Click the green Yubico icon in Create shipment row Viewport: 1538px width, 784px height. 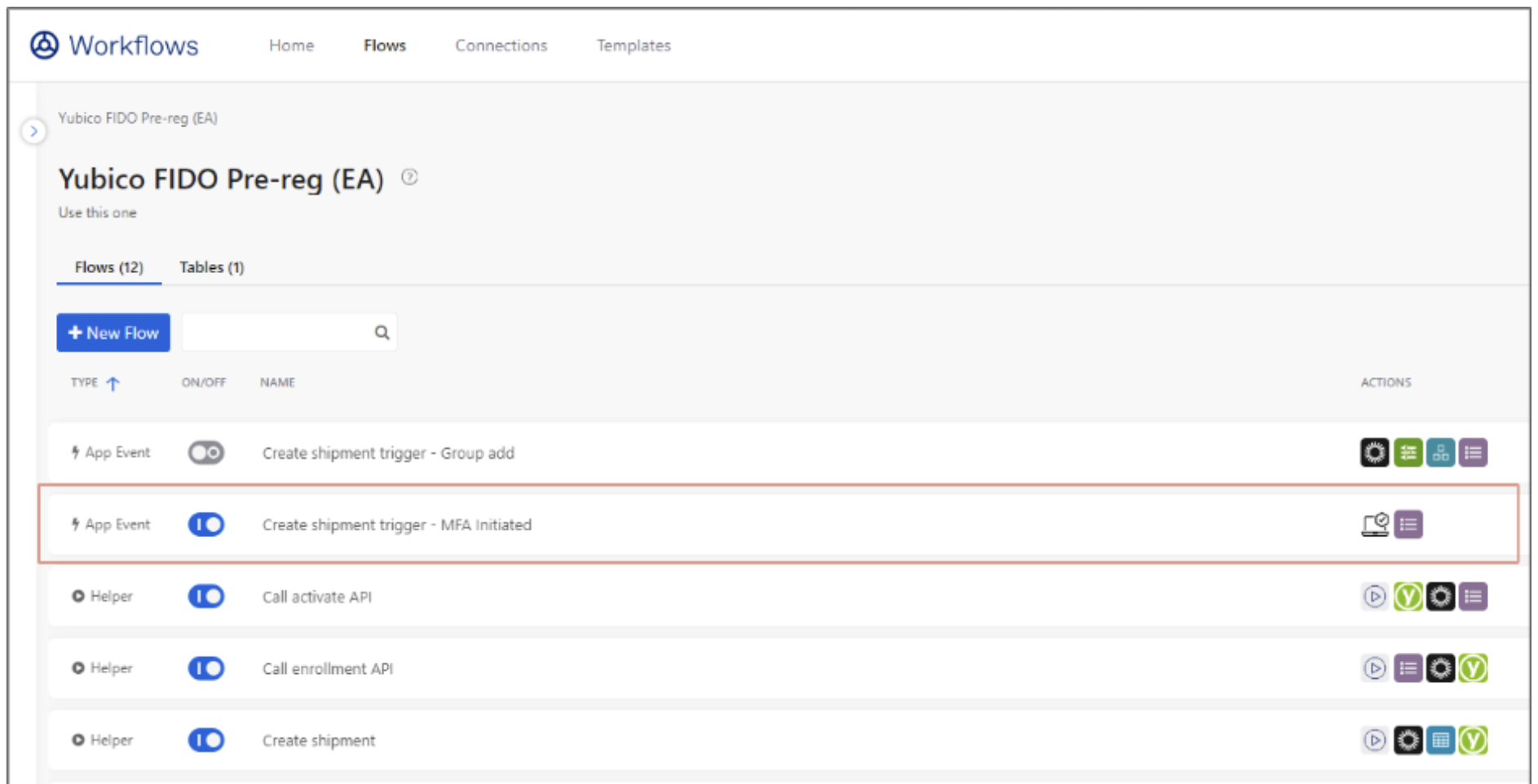click(x=1473, y=740)
